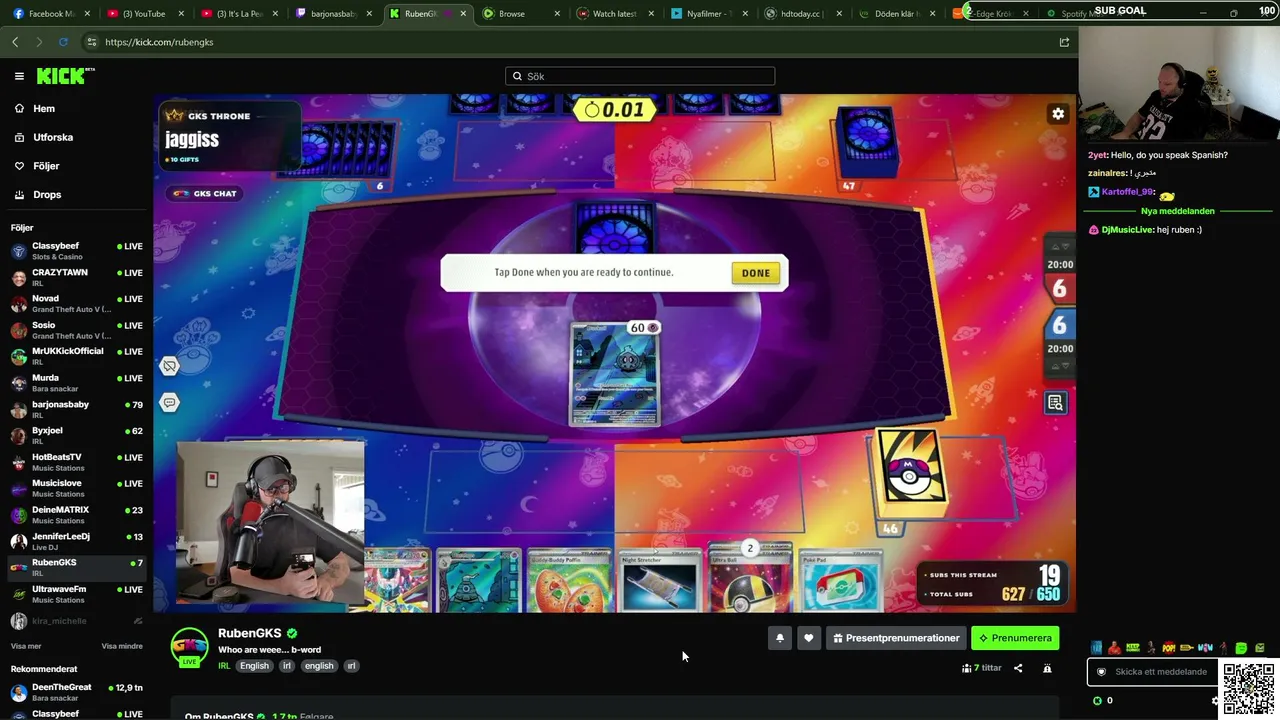Viewport: 1280px width, 720px height.
Task: Open CRAZYTAWN channel in the sidebar
Action: [76, 277]
